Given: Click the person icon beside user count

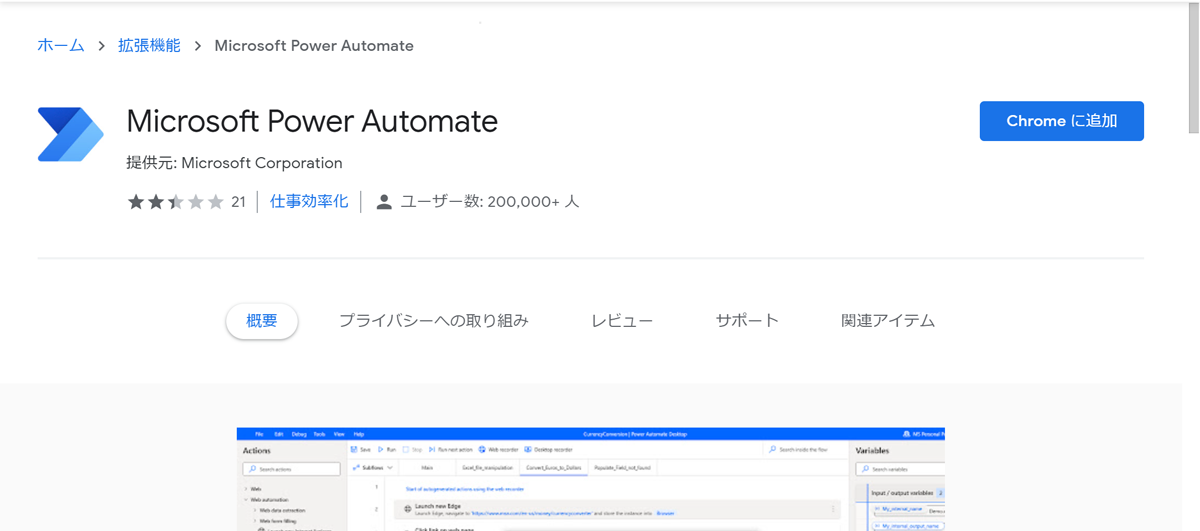Looking at the screenshot, I should 384,202.
